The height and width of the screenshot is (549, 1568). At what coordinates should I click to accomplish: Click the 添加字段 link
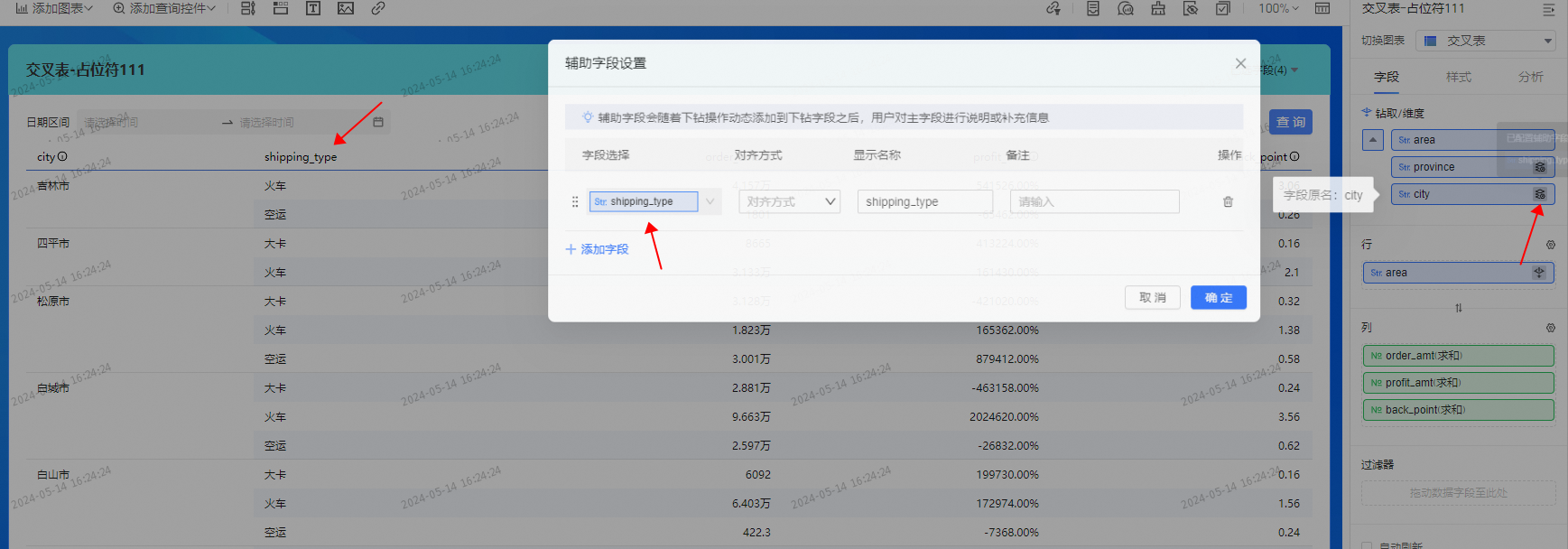[597, 249]
